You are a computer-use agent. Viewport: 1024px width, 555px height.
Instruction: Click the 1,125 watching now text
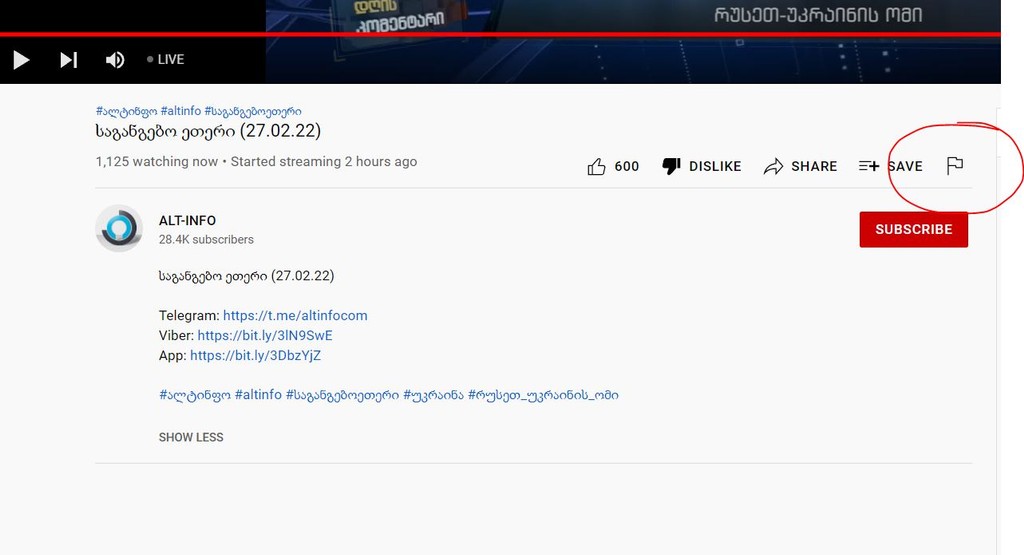coord(157,162)
